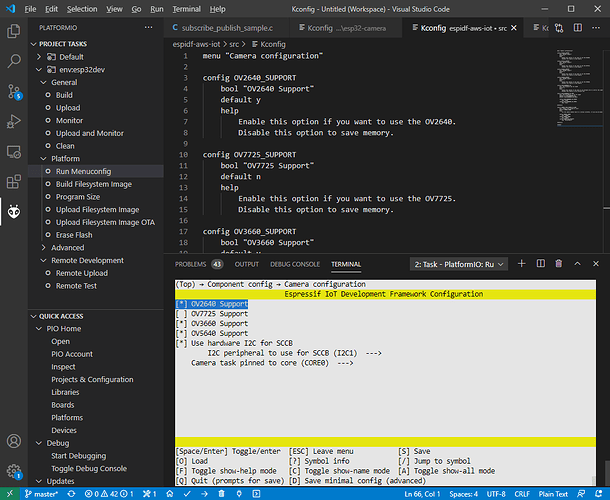Open Projects & Configuration in Quick Access

tap(92, 379)
